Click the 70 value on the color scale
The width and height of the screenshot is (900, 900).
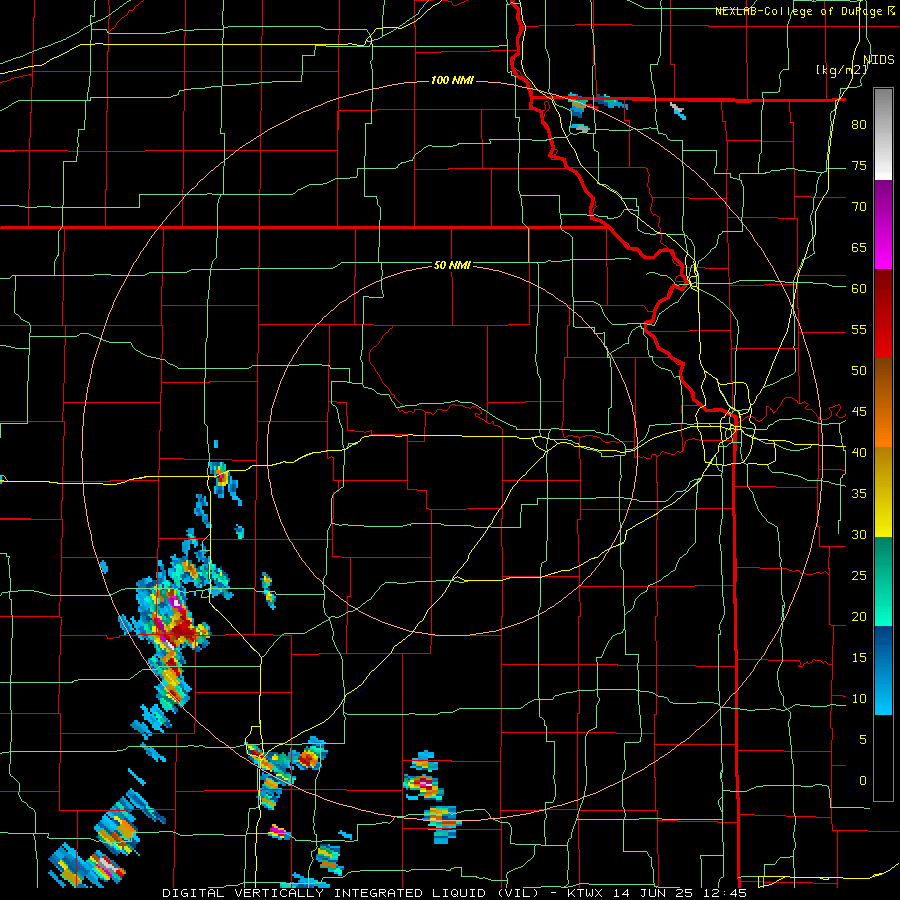(859, 207)
